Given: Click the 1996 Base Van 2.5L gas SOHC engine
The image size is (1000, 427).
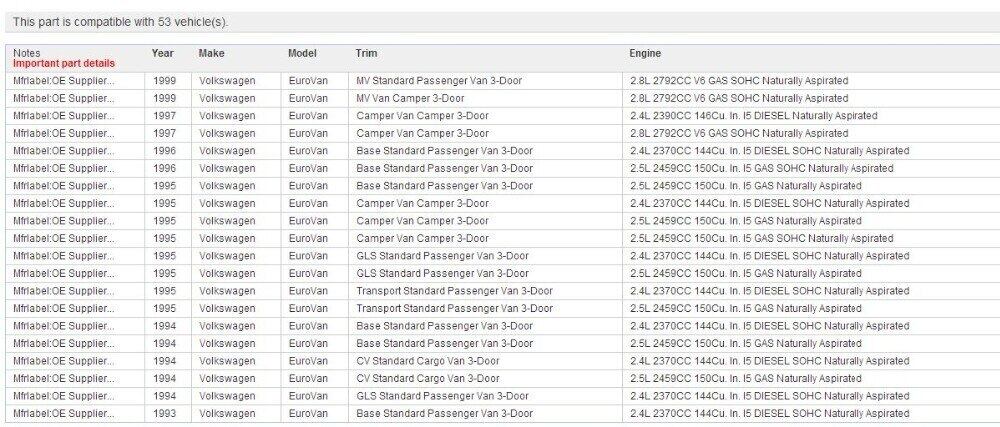Looking at the screenshot, I should click(x=761, y=168).
